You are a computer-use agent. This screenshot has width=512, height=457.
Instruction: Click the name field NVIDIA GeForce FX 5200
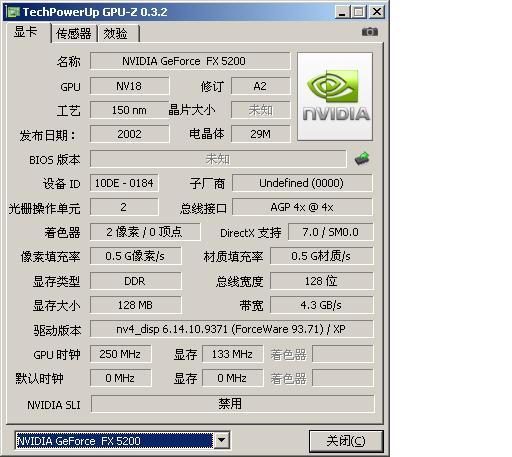click(x=190, y=61)
